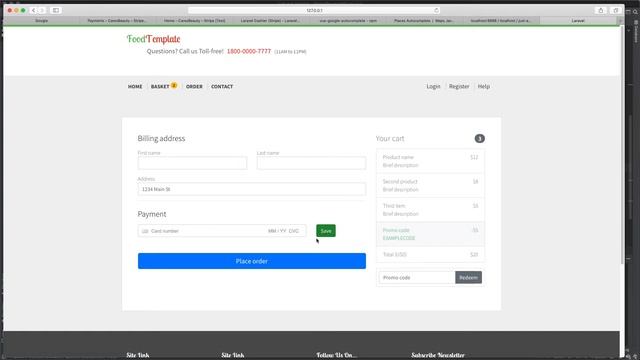Image resolution: width=640 pixels, height=360 pixels.
Task: Switch to the Google tab
Action: click(41, 20)
